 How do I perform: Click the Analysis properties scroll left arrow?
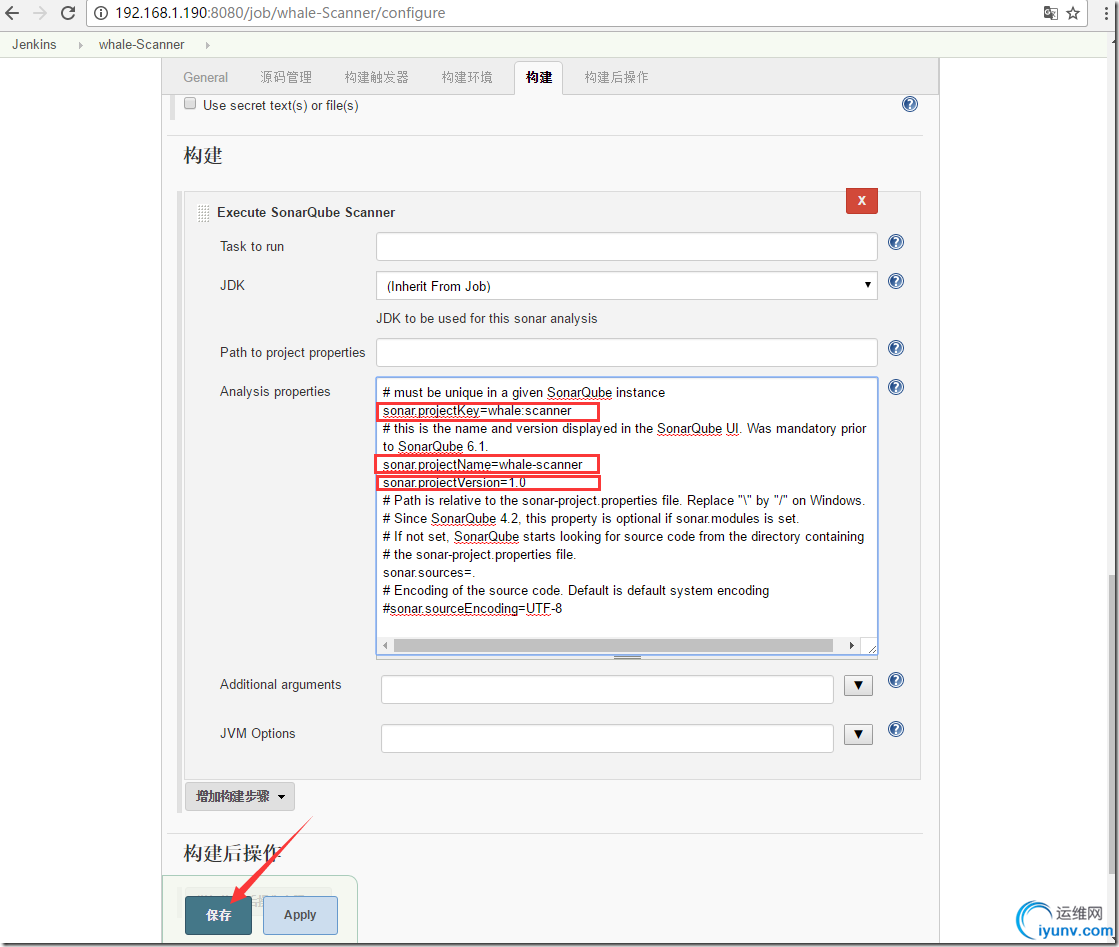coord(385,645)
